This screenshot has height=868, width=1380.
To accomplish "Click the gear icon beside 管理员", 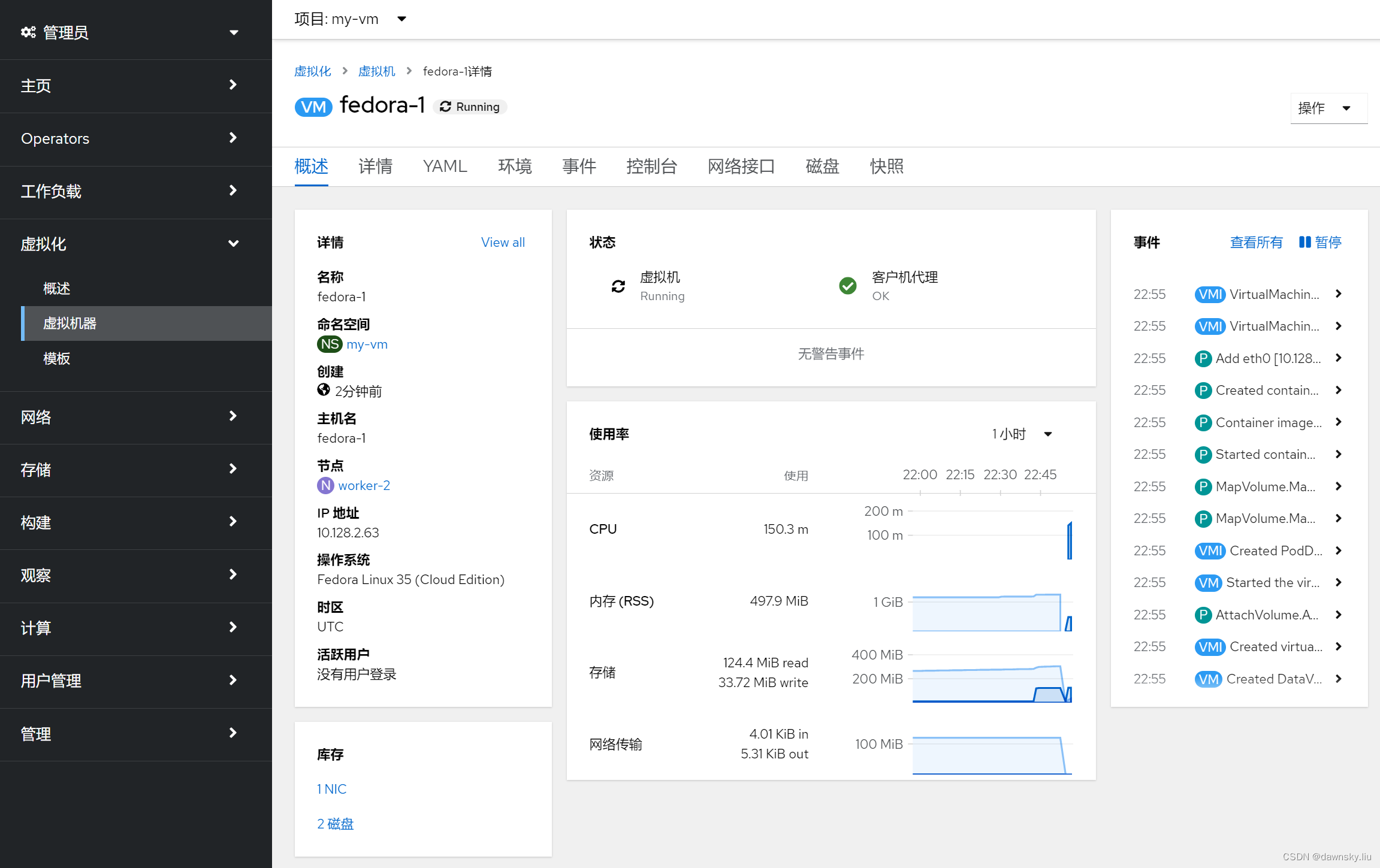I will (x=28, y=32).
